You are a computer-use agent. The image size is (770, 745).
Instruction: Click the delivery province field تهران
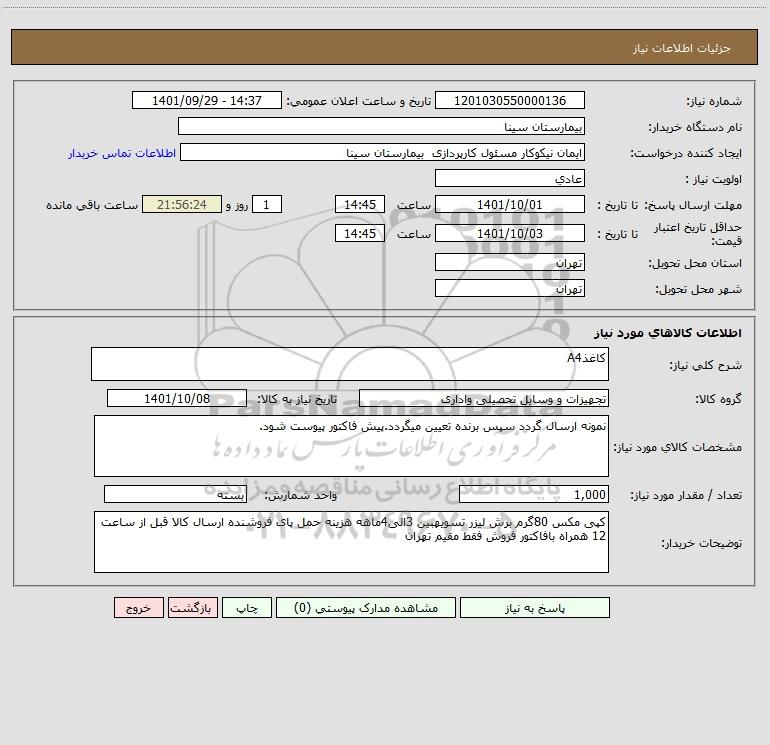510,262
